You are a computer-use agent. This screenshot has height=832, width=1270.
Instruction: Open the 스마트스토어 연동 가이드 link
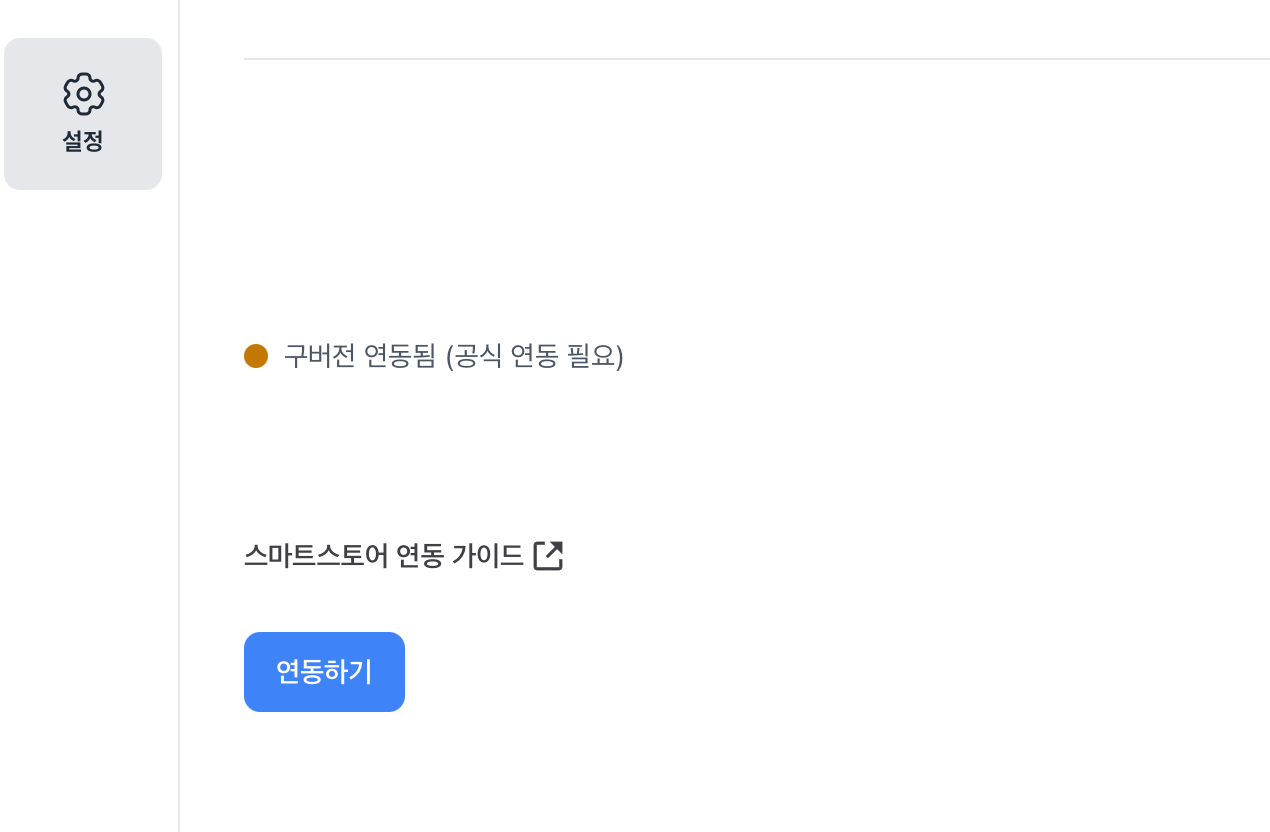tap(384, 555)
